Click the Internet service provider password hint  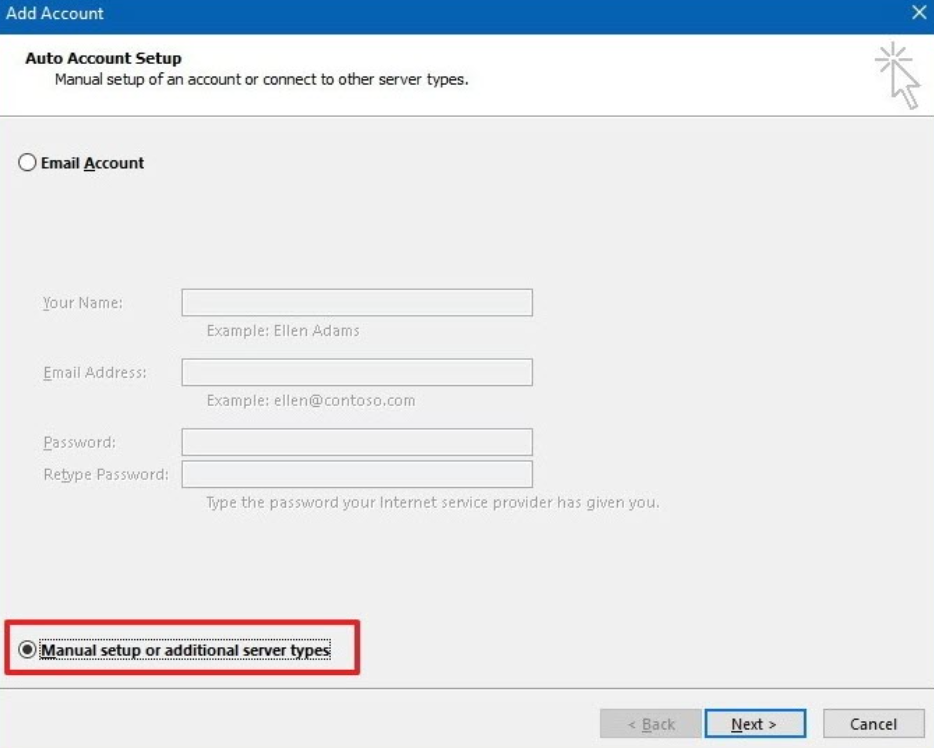click(x=432, y=502)
